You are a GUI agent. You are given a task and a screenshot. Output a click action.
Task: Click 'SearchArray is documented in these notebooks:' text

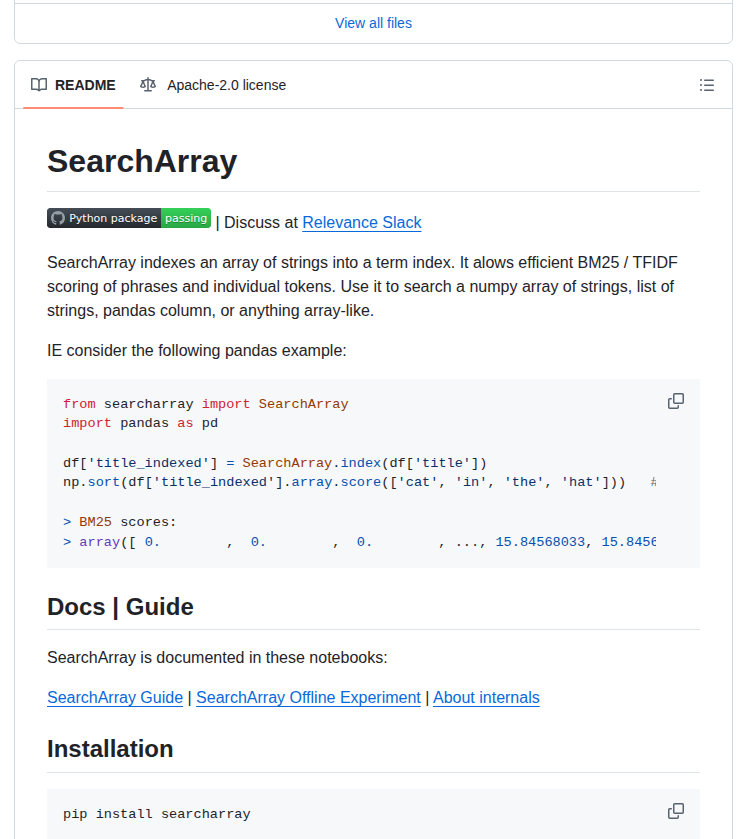pos(217,657)
